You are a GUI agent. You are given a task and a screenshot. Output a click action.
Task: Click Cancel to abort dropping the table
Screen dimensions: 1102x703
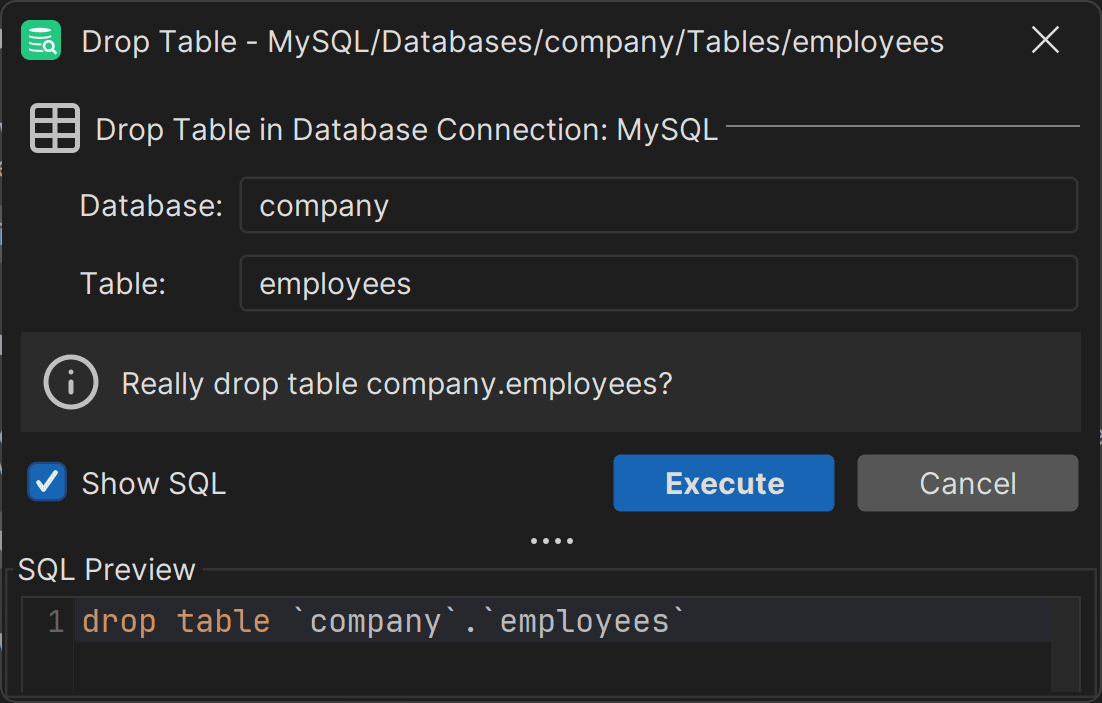(x=967, y=483)
